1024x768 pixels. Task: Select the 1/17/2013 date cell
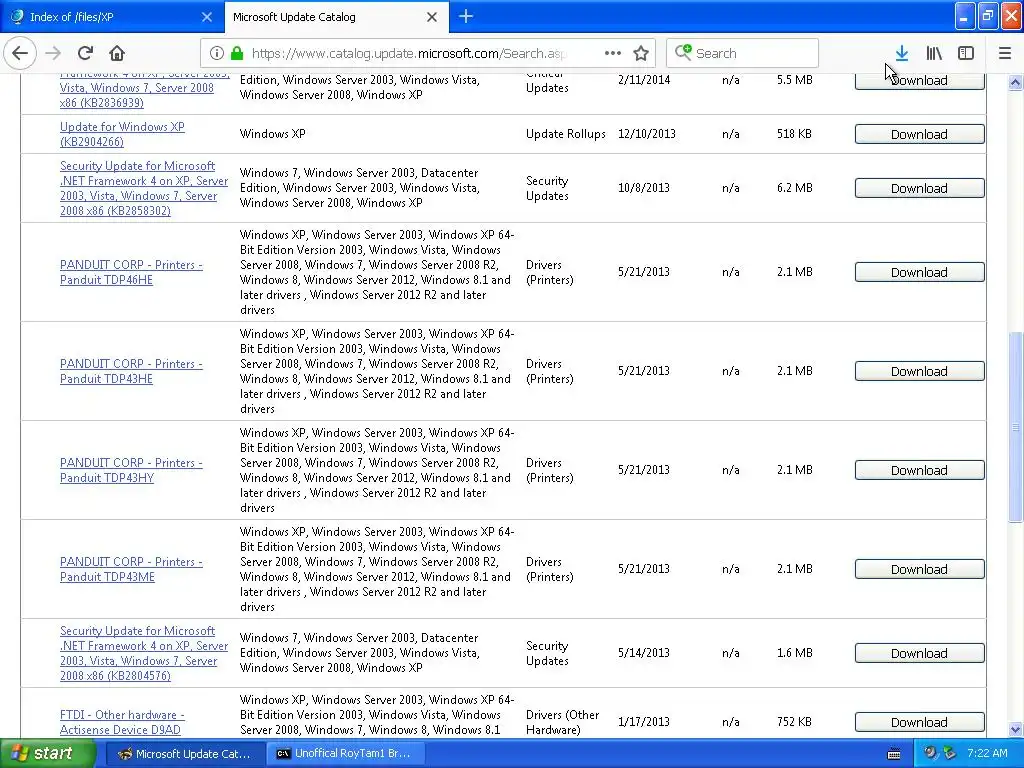coord(643,722)
